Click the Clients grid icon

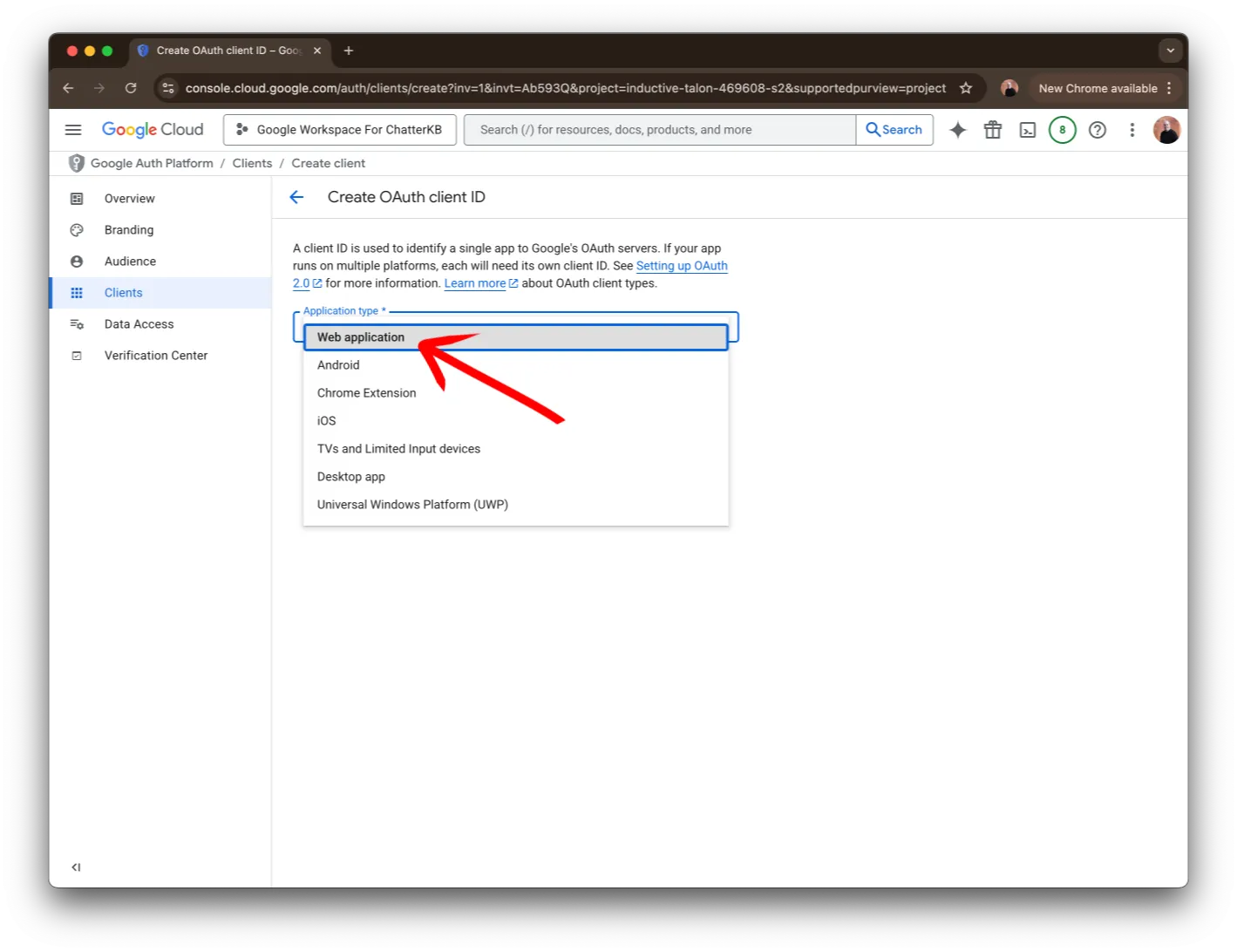(x=77, y=293)
